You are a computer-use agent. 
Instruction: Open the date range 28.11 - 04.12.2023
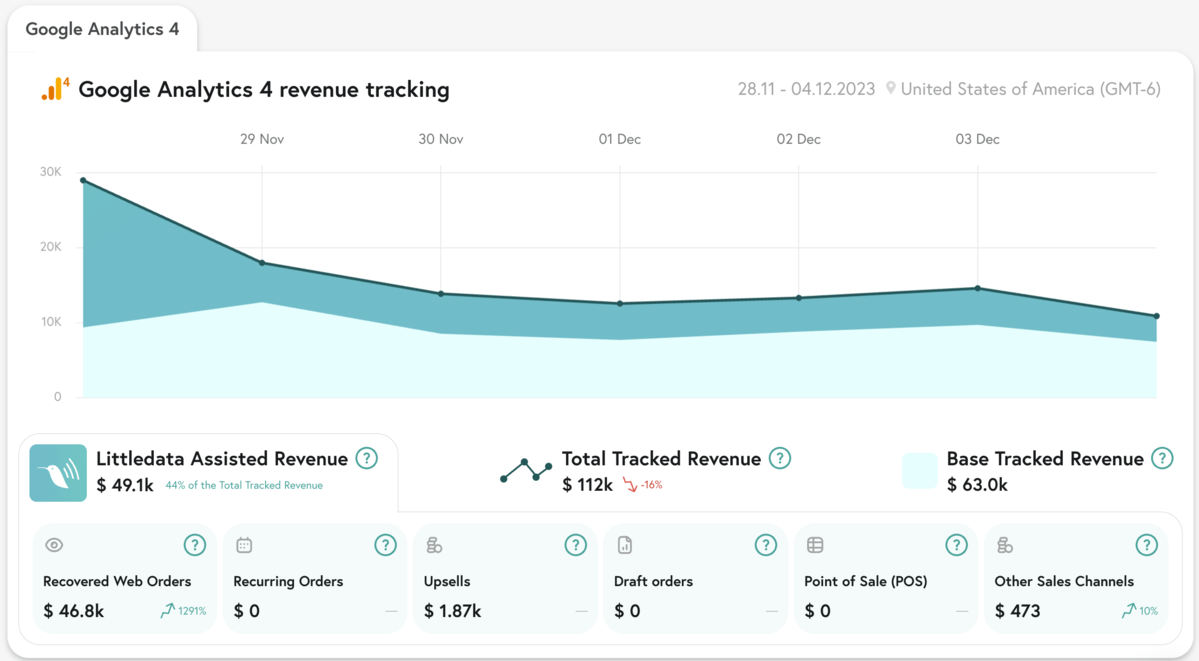pyautogui.click(x=806, y=89)
